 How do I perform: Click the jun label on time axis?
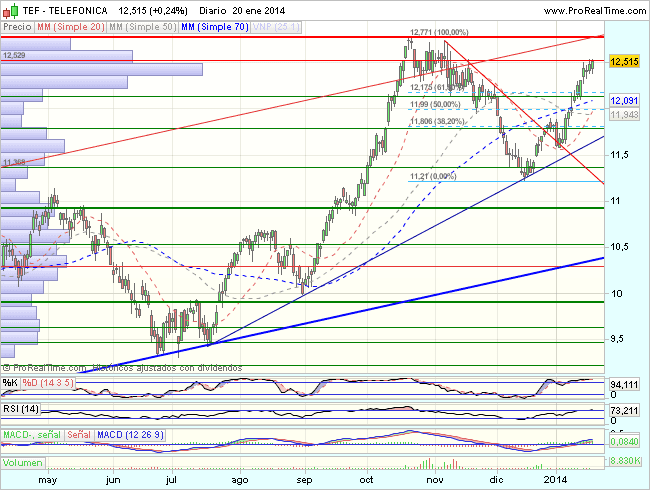pyautogui.click(x=113, y=480)
